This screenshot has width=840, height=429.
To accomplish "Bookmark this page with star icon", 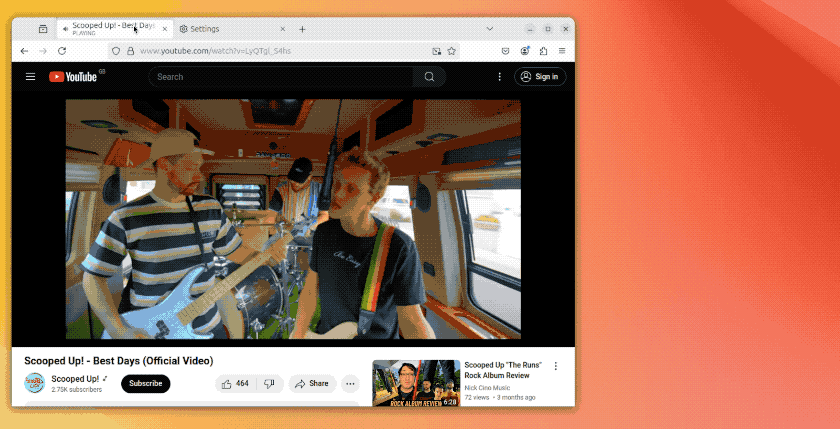I will pos(452,51).
